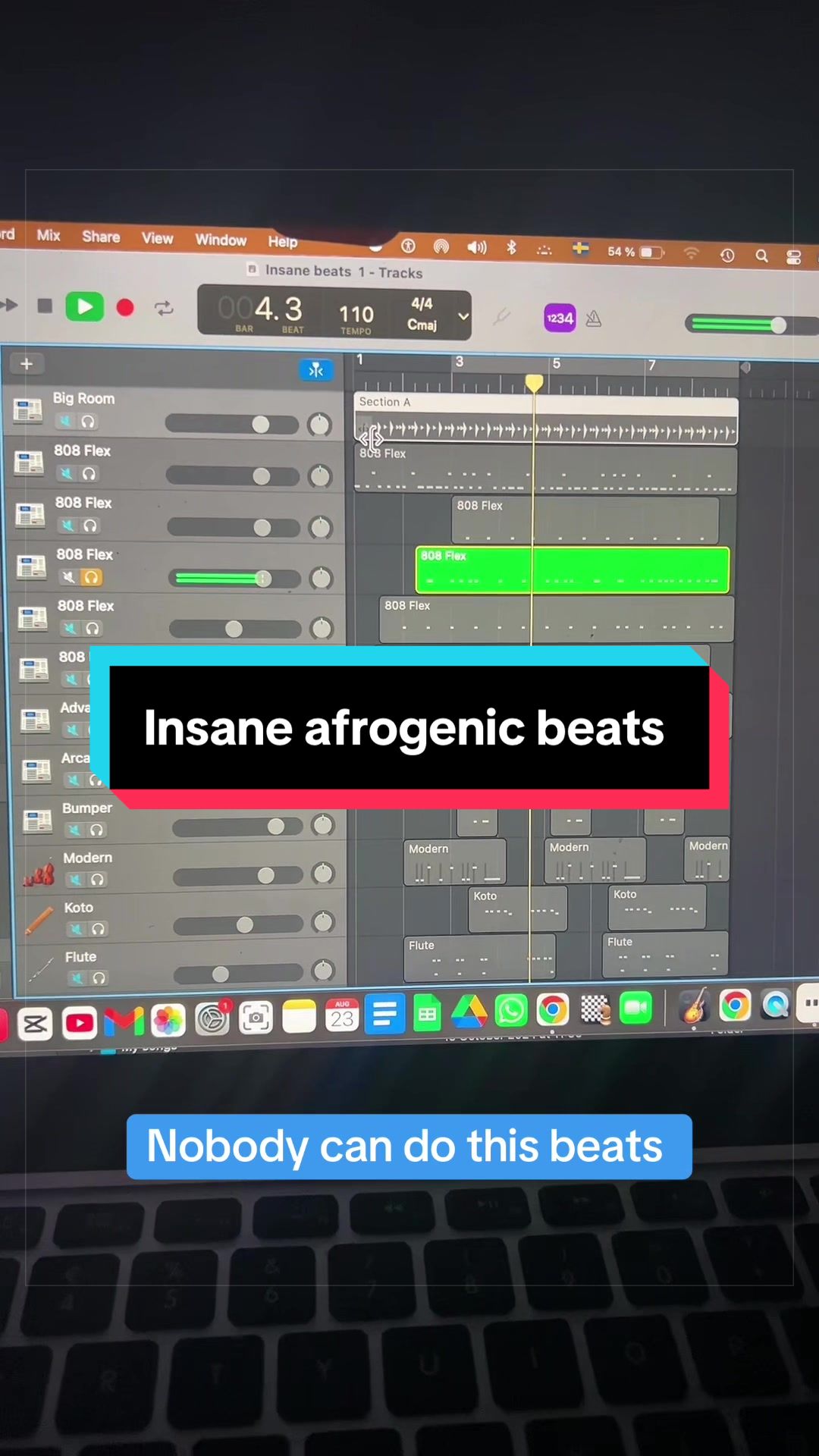Open Google Sheets from the Dock
This screenshot has height=1456, width=819.
coord(427,1014)
